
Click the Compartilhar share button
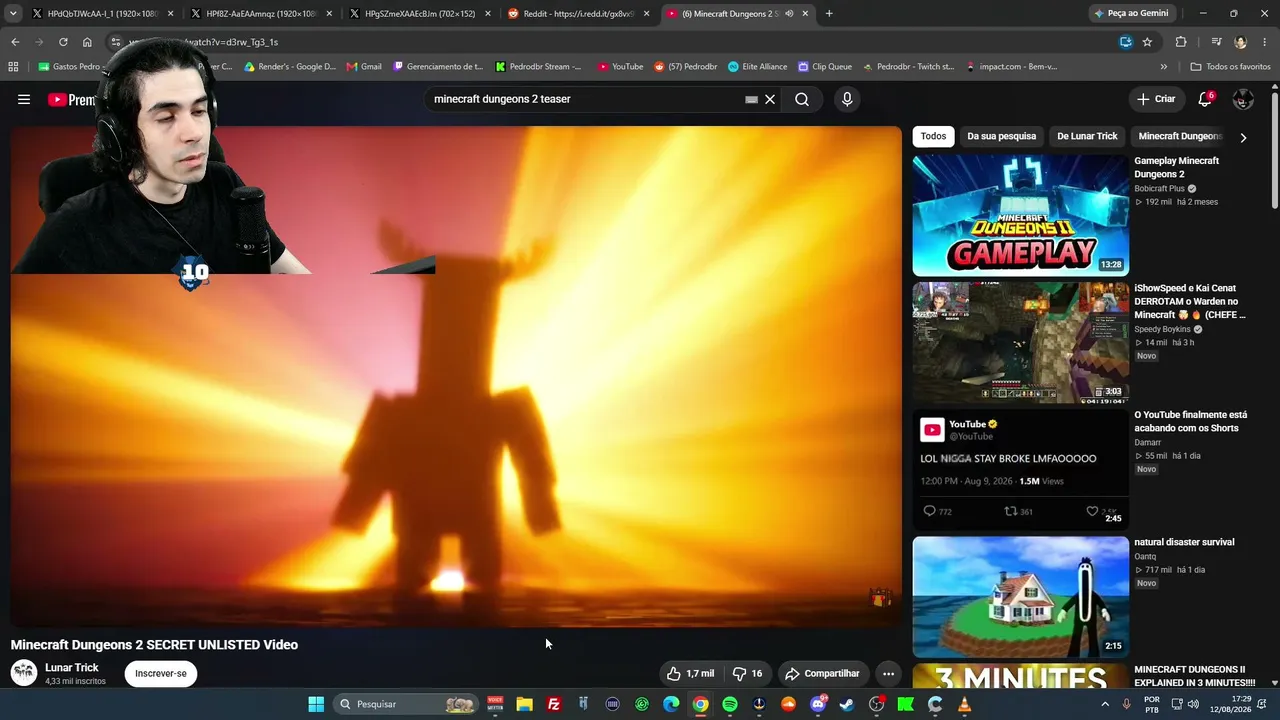[x=822, y=674]
